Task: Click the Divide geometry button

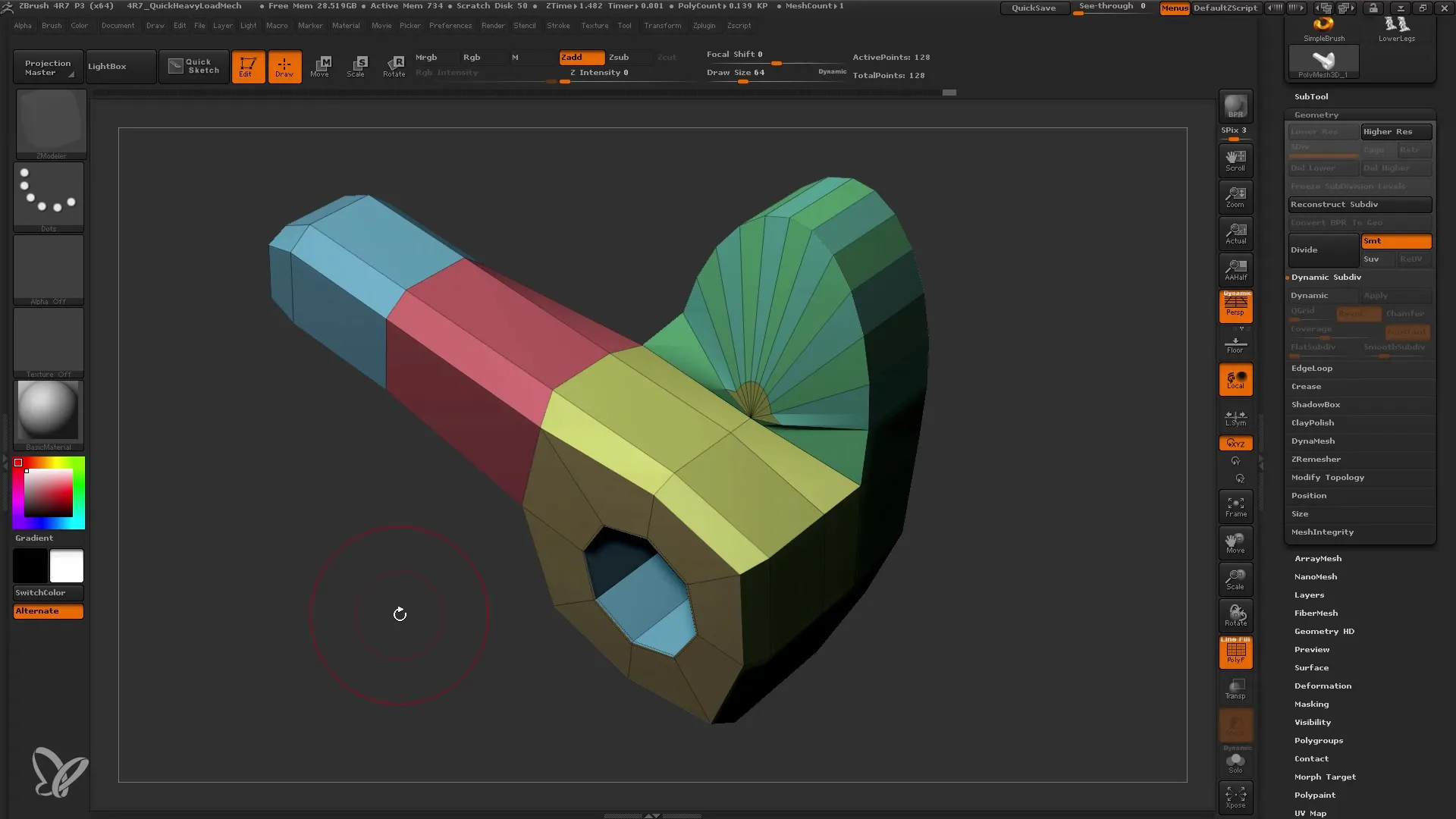Action: (x=1322, y=249)
